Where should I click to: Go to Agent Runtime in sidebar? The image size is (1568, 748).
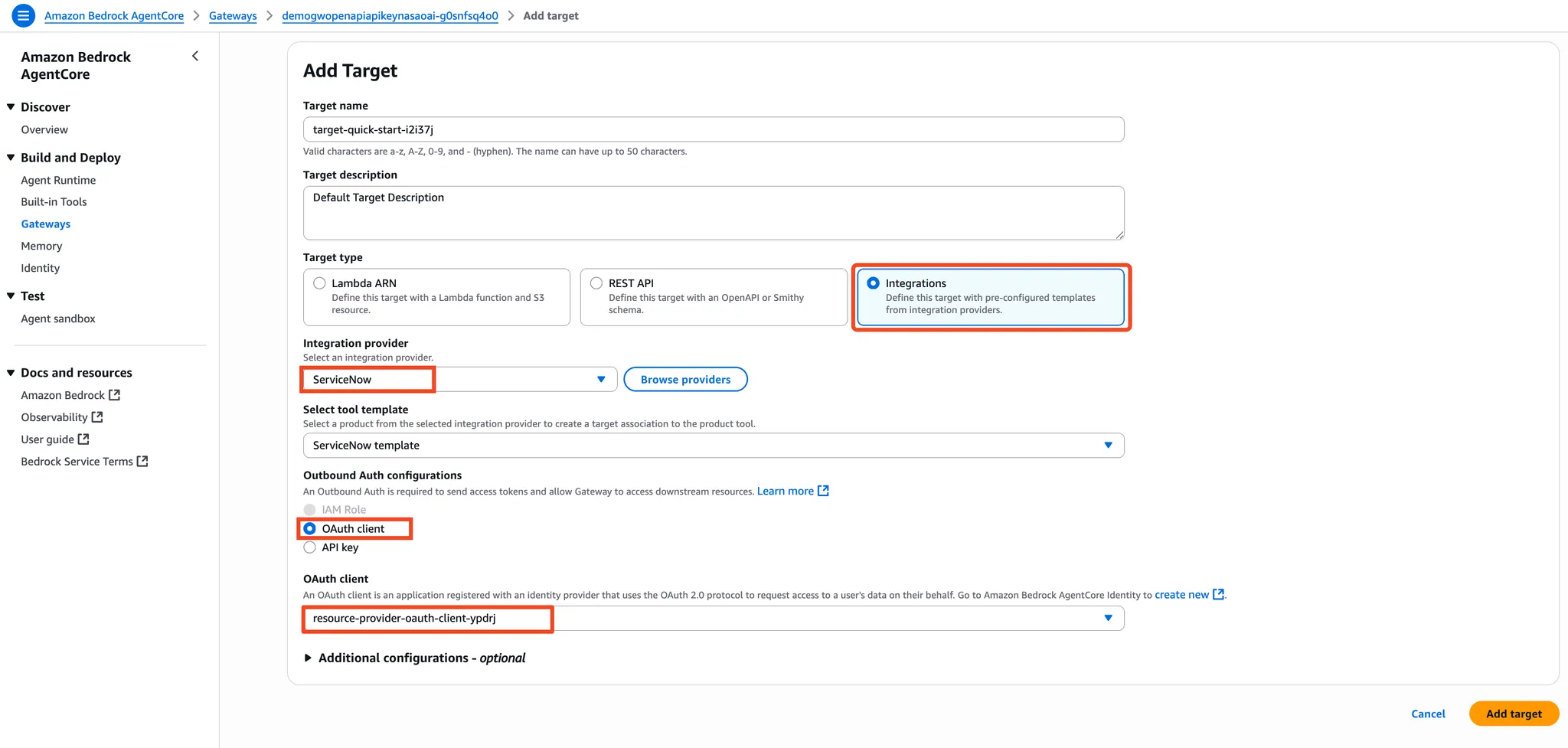click(58, 180)
